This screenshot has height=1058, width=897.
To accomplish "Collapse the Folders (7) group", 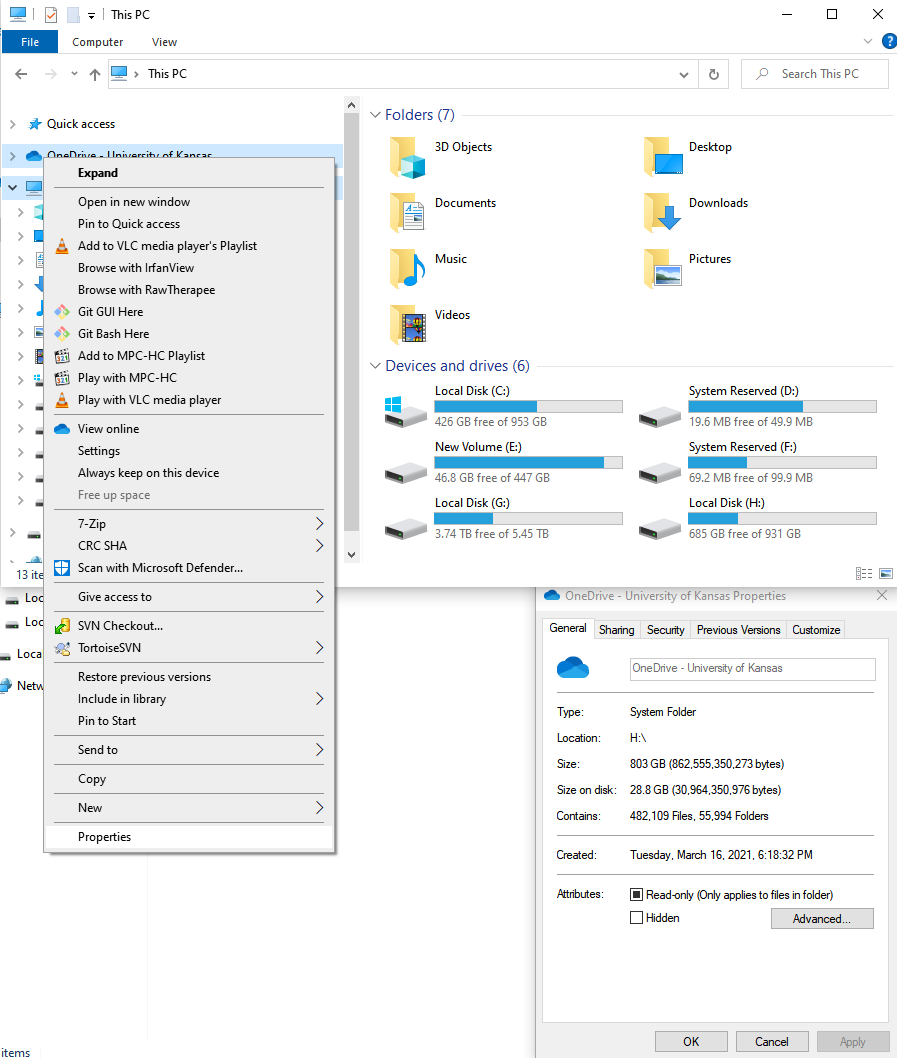I will 375,115.
